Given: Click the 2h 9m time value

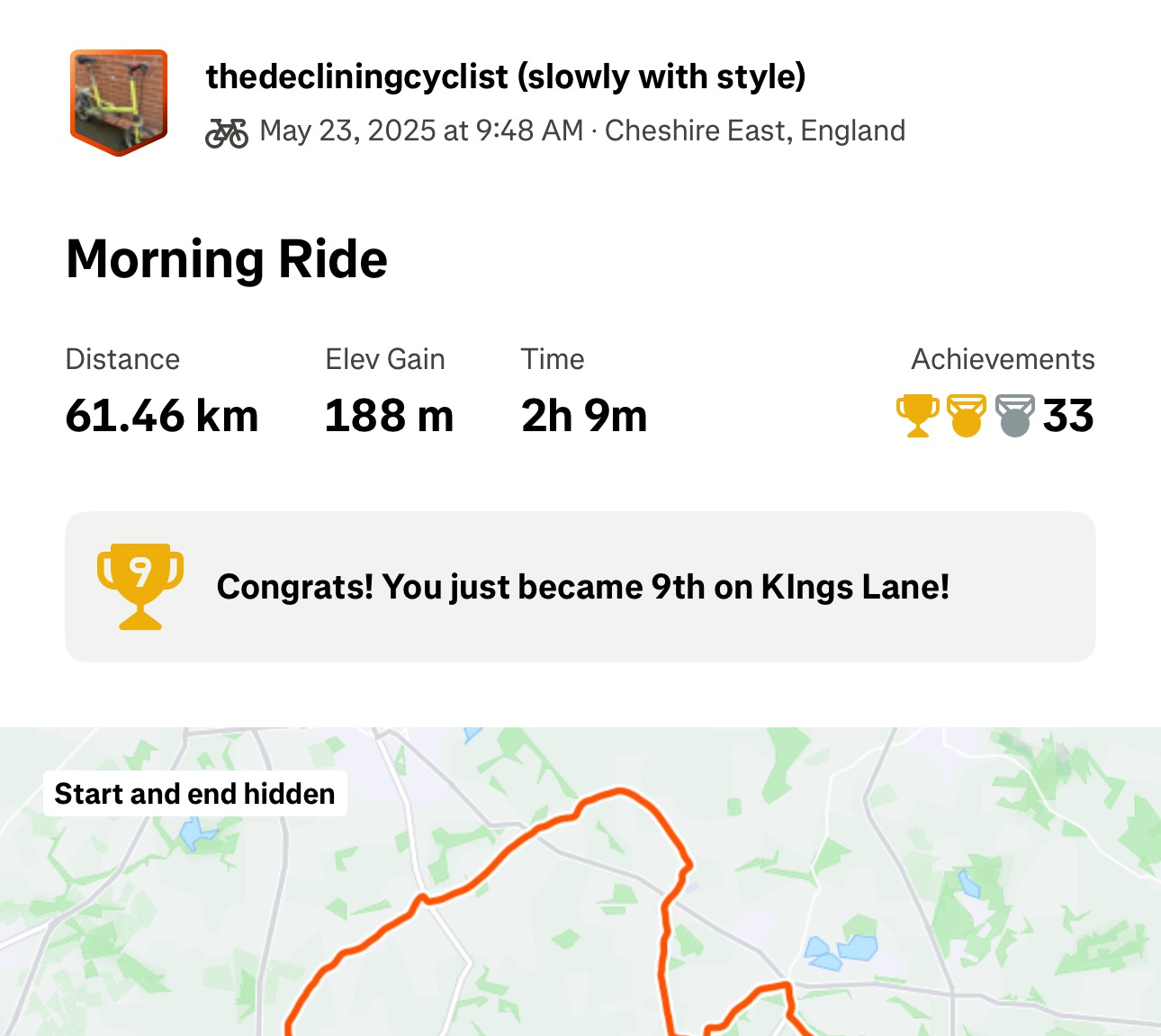Looking at the screenshot, I should pos(584,416).
